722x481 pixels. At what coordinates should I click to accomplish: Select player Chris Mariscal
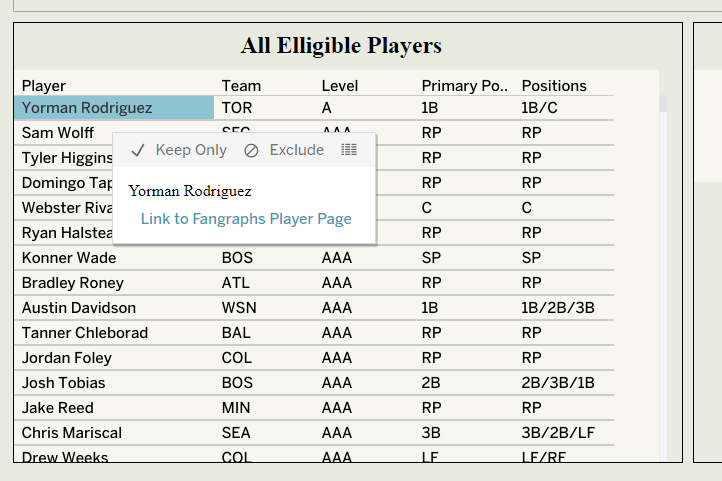pos(72,433)
